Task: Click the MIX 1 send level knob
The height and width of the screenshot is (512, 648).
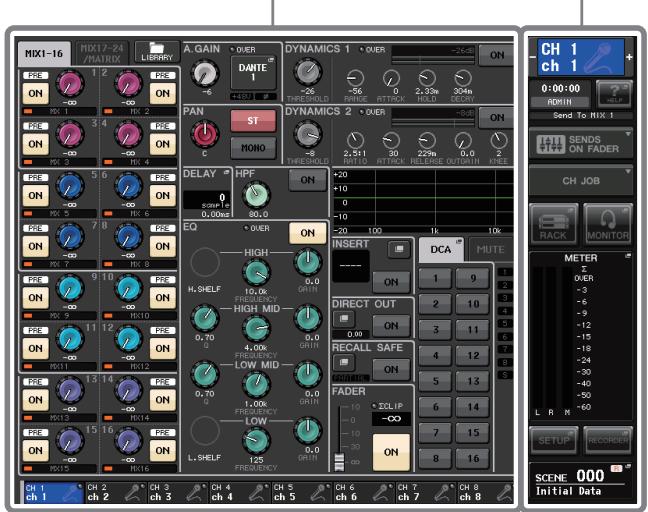Action: (x=69, y=84)
